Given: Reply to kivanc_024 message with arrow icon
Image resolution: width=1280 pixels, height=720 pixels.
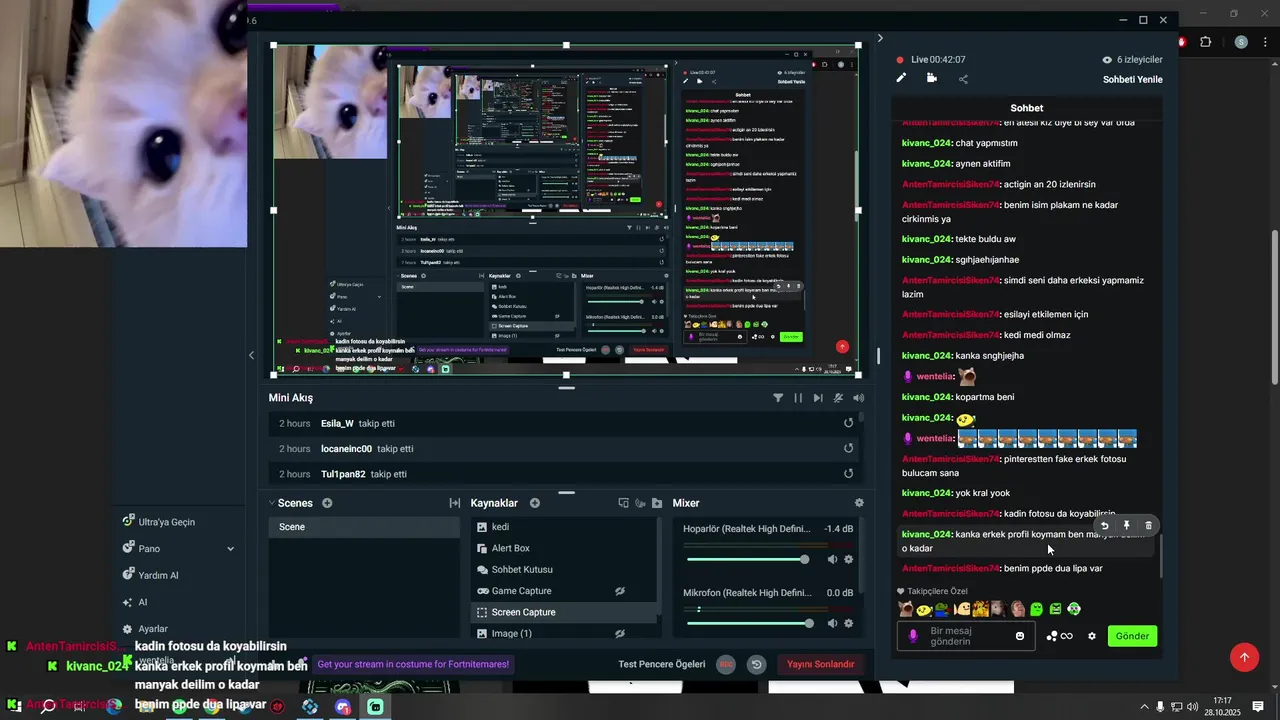Looking at the screenshot, I should (x=1104, y=525).
